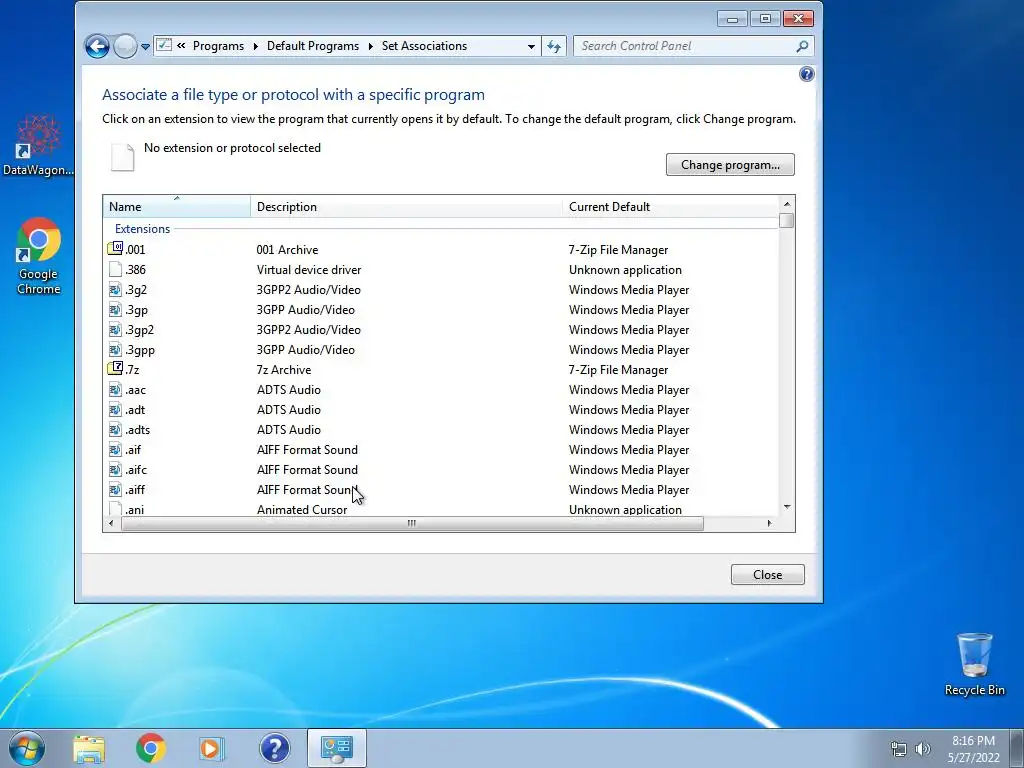Viewport: 1024px width, 768px height.
Task: Click the Set Associations breadcrumb
Action: (424, 46)
